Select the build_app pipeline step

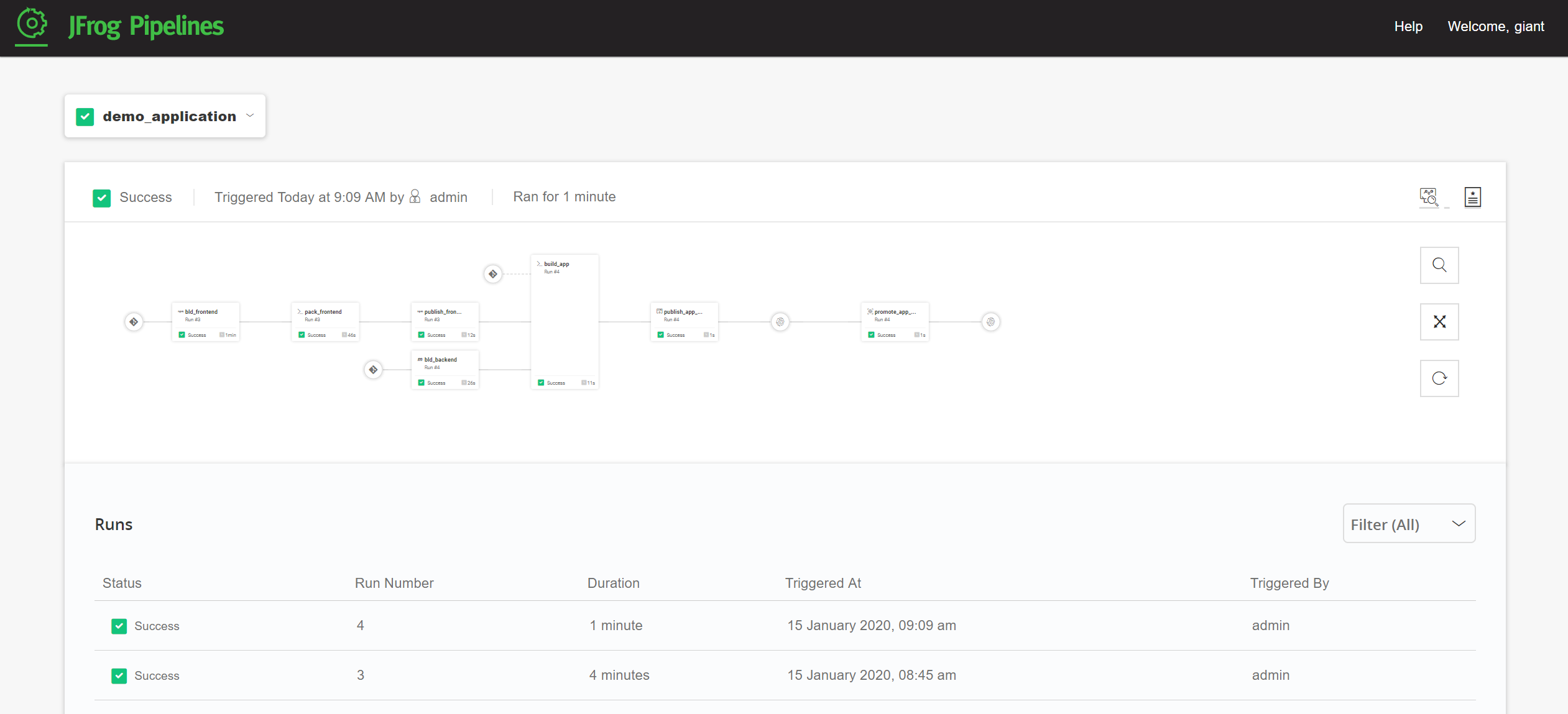pyautogui.click(x=565, y=322)
